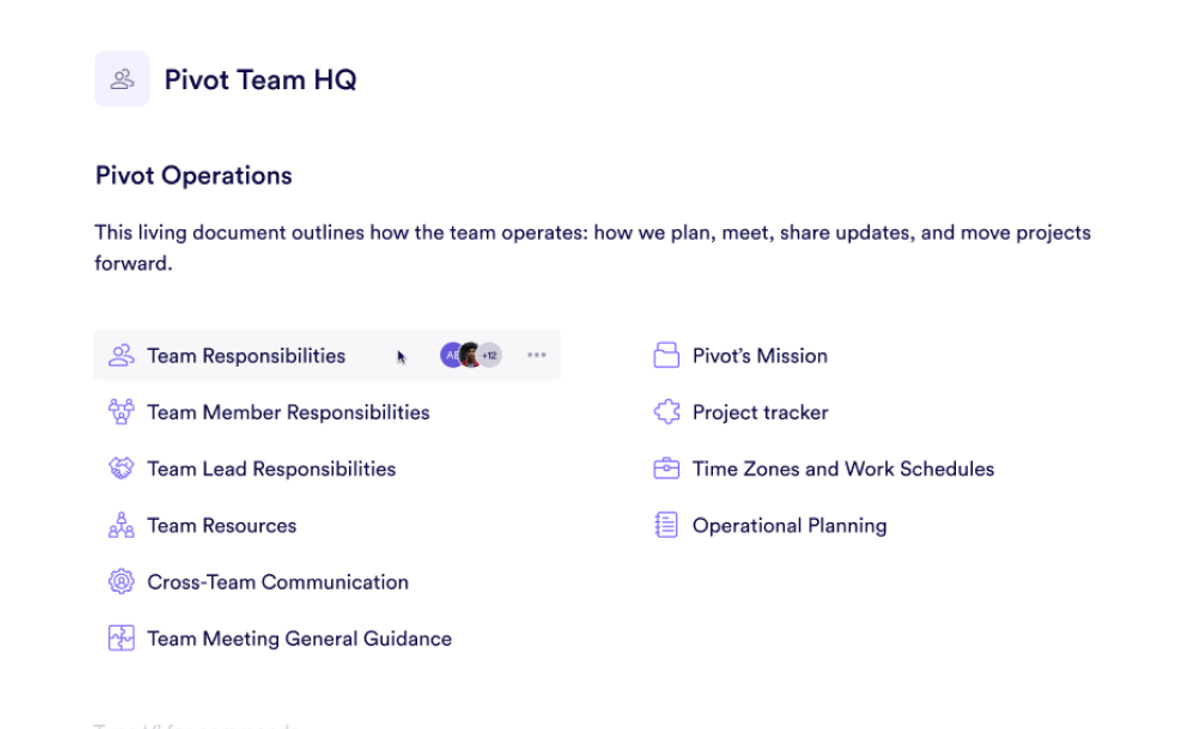This screenshot has width=1200, height=729.
Task: Select the Pivot Operations heading
Action: click(194, 176)
